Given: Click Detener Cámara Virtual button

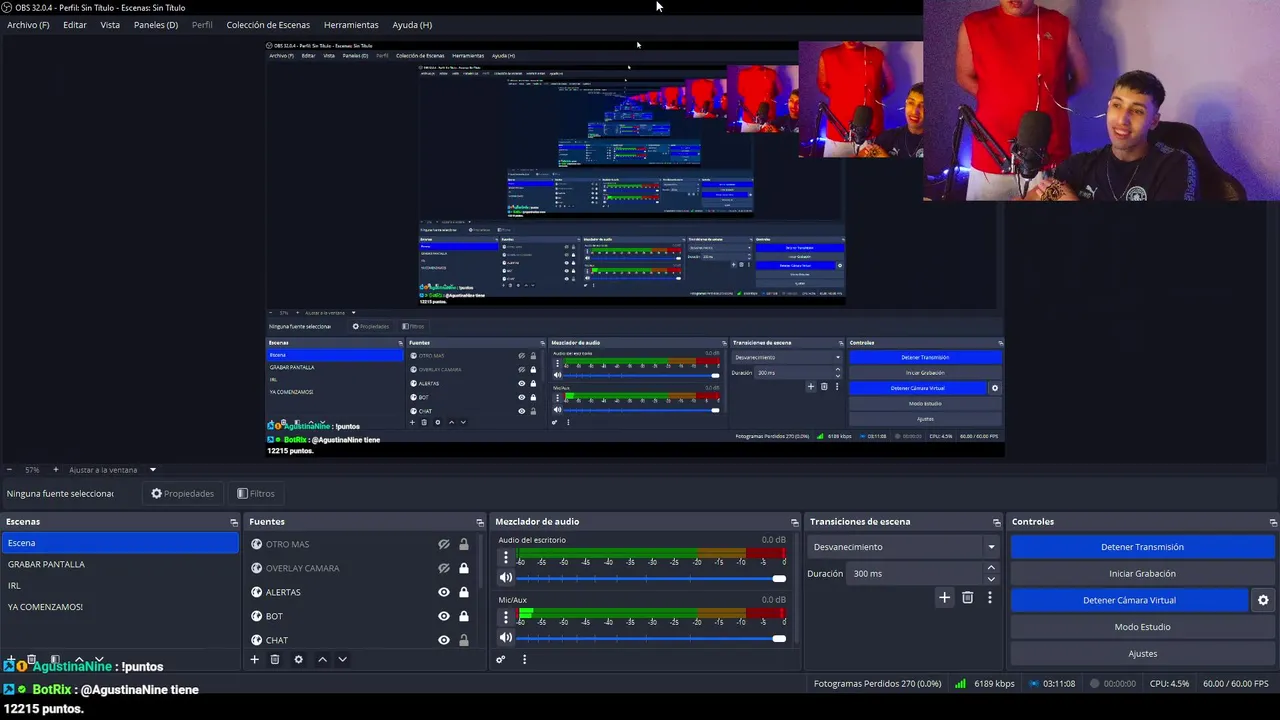Looking at the screenshot, I should (1129, 600).
